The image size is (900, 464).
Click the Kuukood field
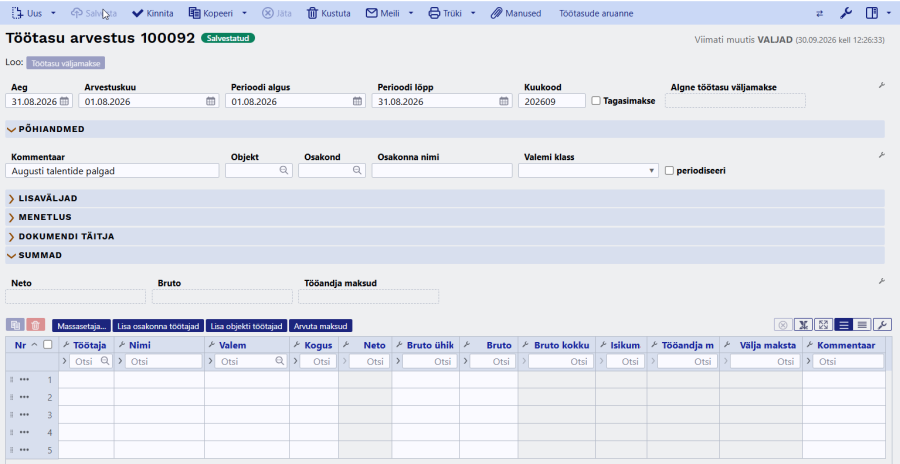[552, 101]
